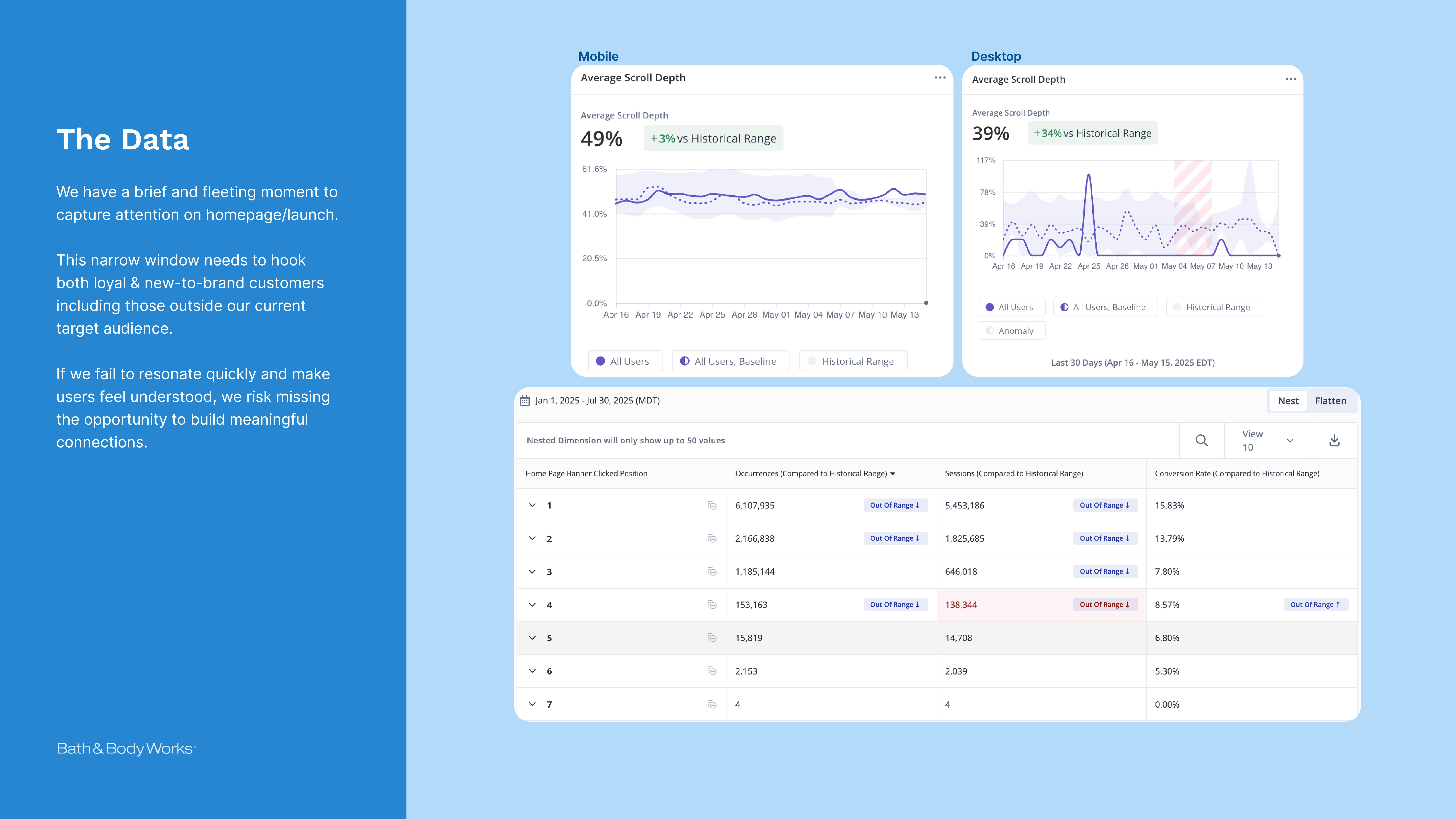This screenshot has width=1456, height=819.
Task: Click breakdown icon for banner position 7
Action: [x=712, y=704]
